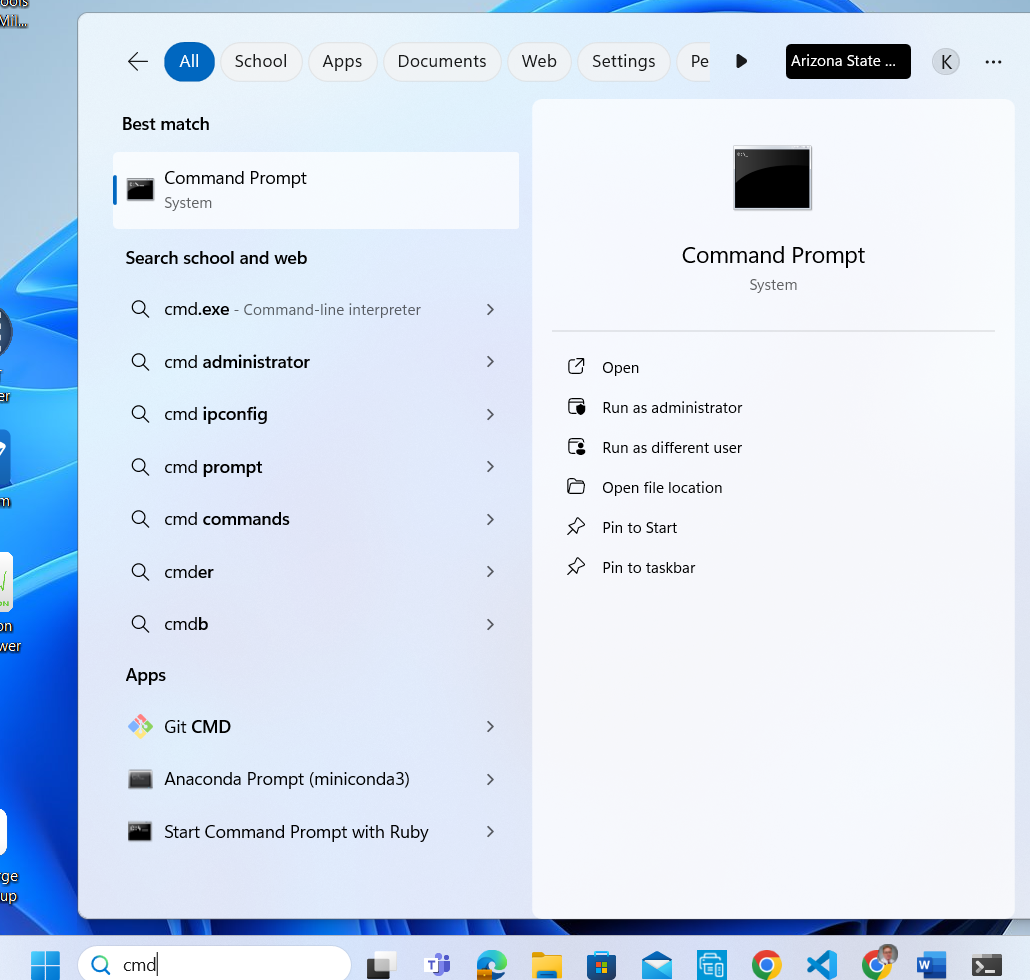Launch Google Chrome beside the Mail icon

tap(767, 965)
